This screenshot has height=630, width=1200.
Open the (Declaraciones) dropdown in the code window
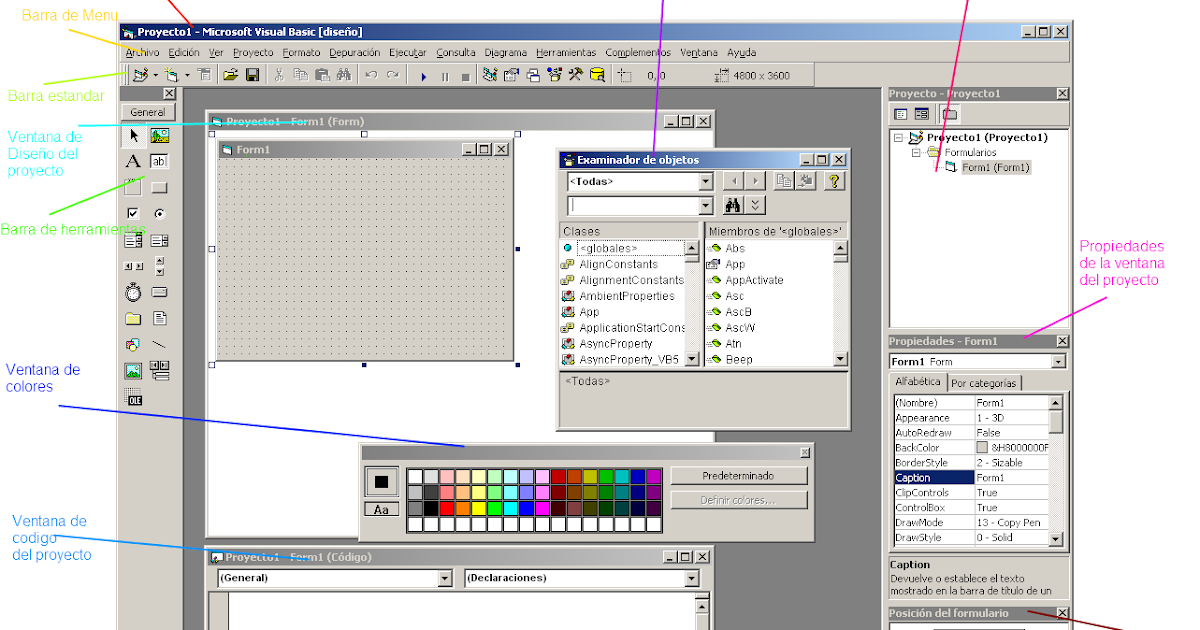click(x=692, y=578)
